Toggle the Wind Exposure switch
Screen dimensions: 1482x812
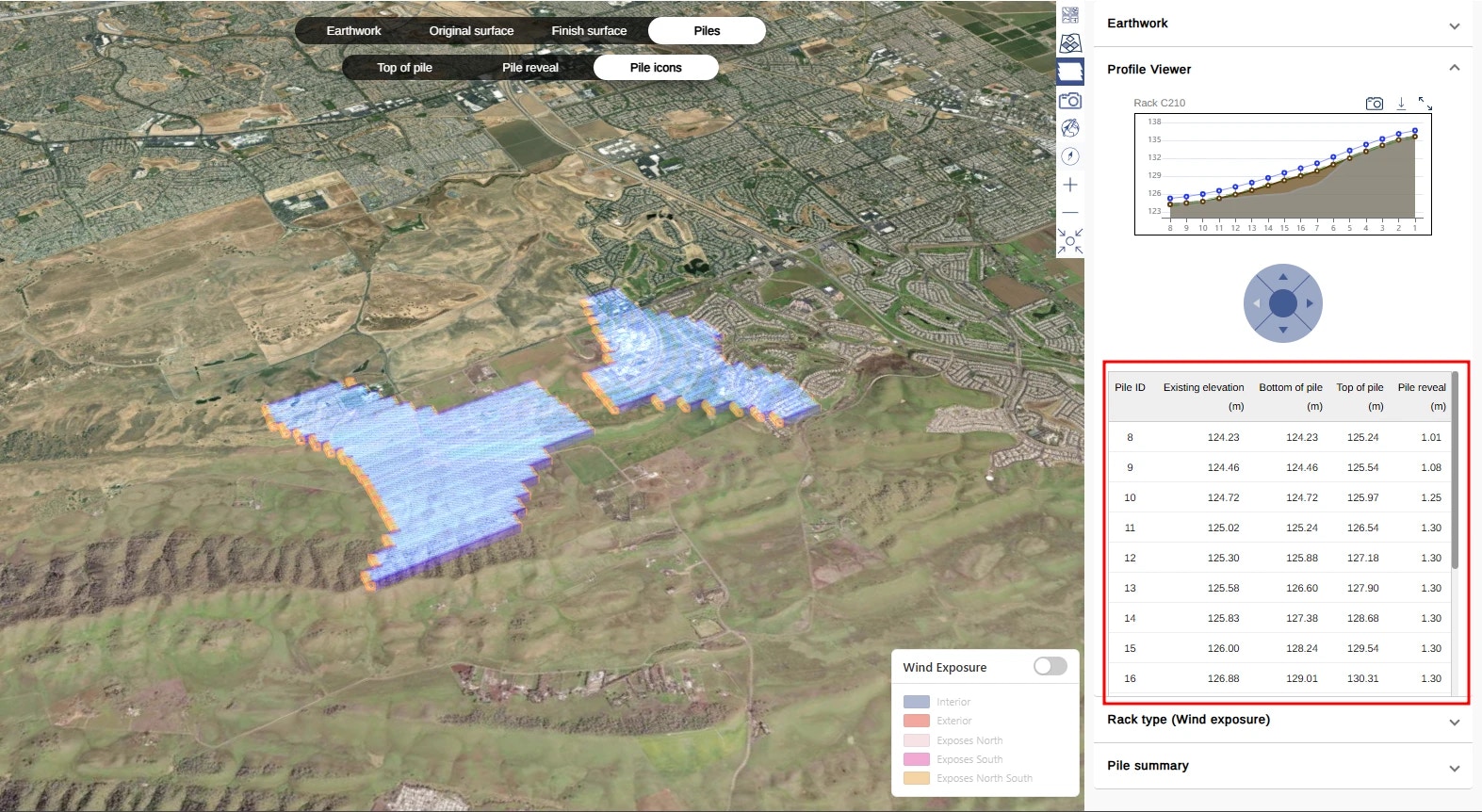[x=1050, y=666]
